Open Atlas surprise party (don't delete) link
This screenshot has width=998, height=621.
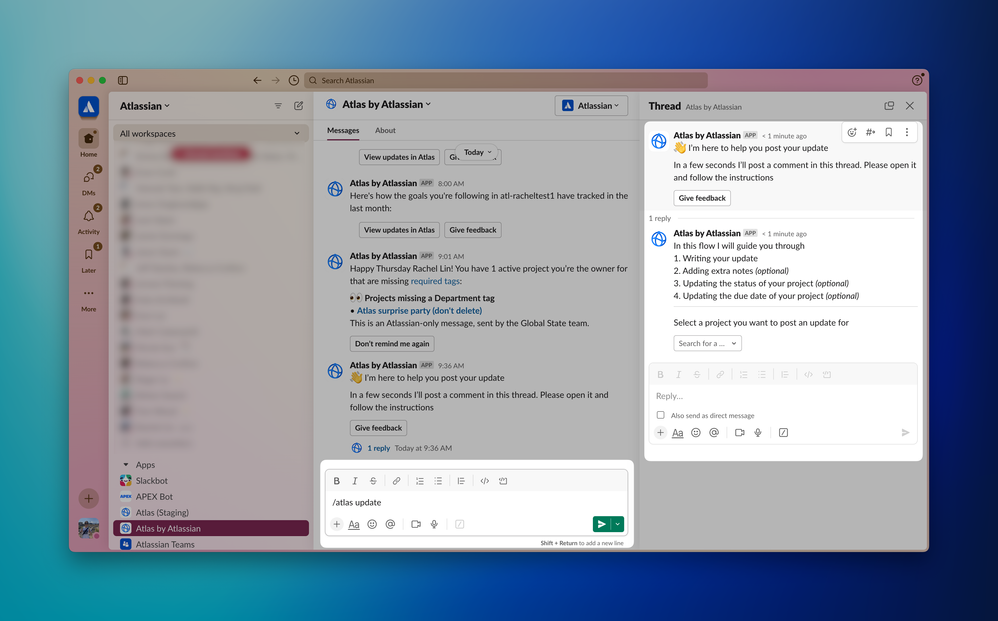click(419, 310)
